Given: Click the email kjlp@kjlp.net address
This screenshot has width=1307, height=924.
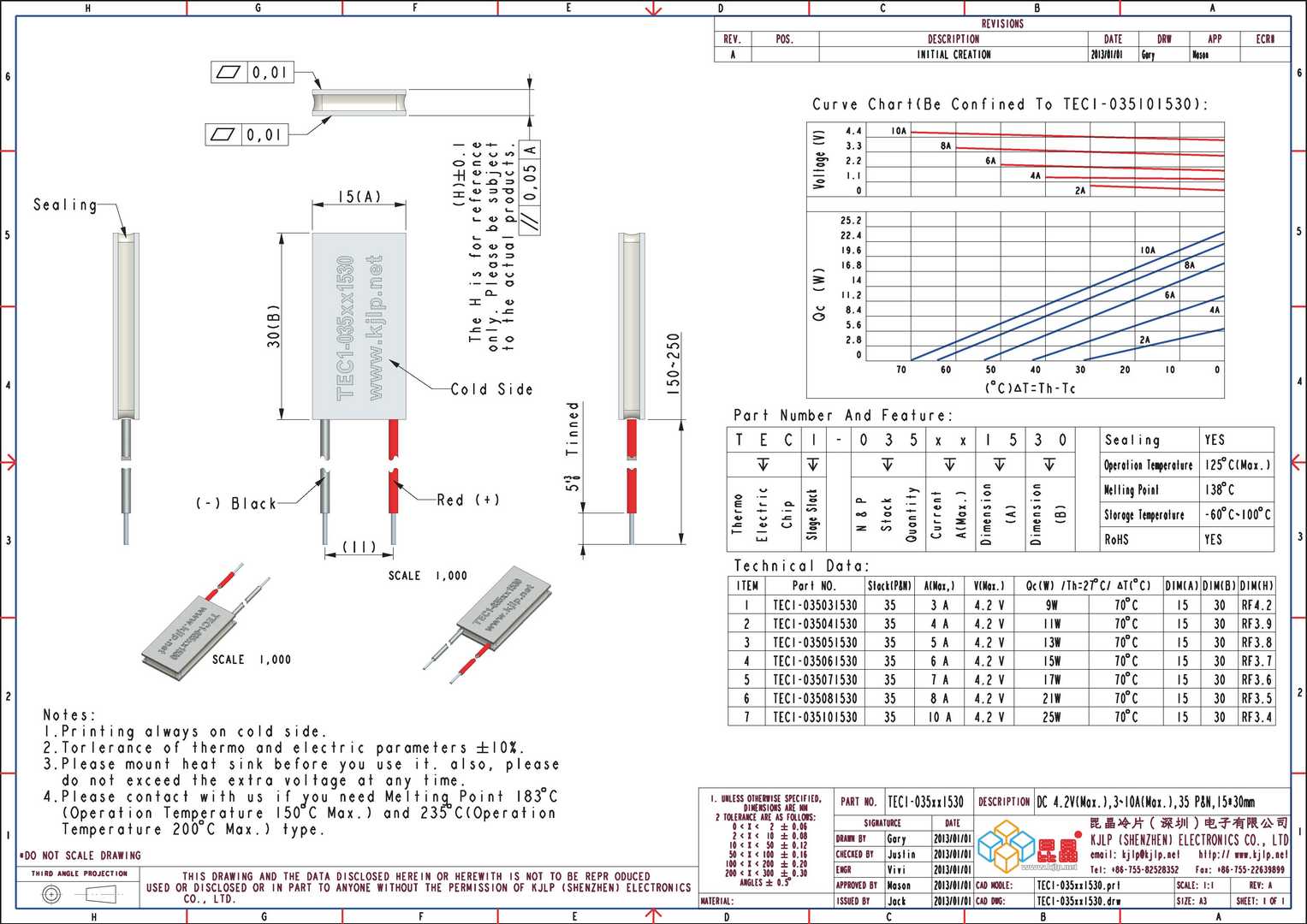Looking at the screenshot, I should pyautogui.click(x=1134, y=855).
